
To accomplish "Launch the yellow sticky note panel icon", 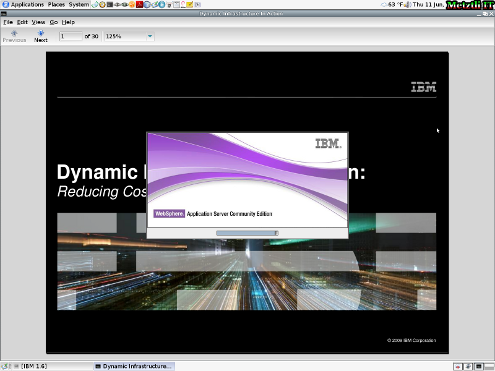I will [x=189, y=4].
